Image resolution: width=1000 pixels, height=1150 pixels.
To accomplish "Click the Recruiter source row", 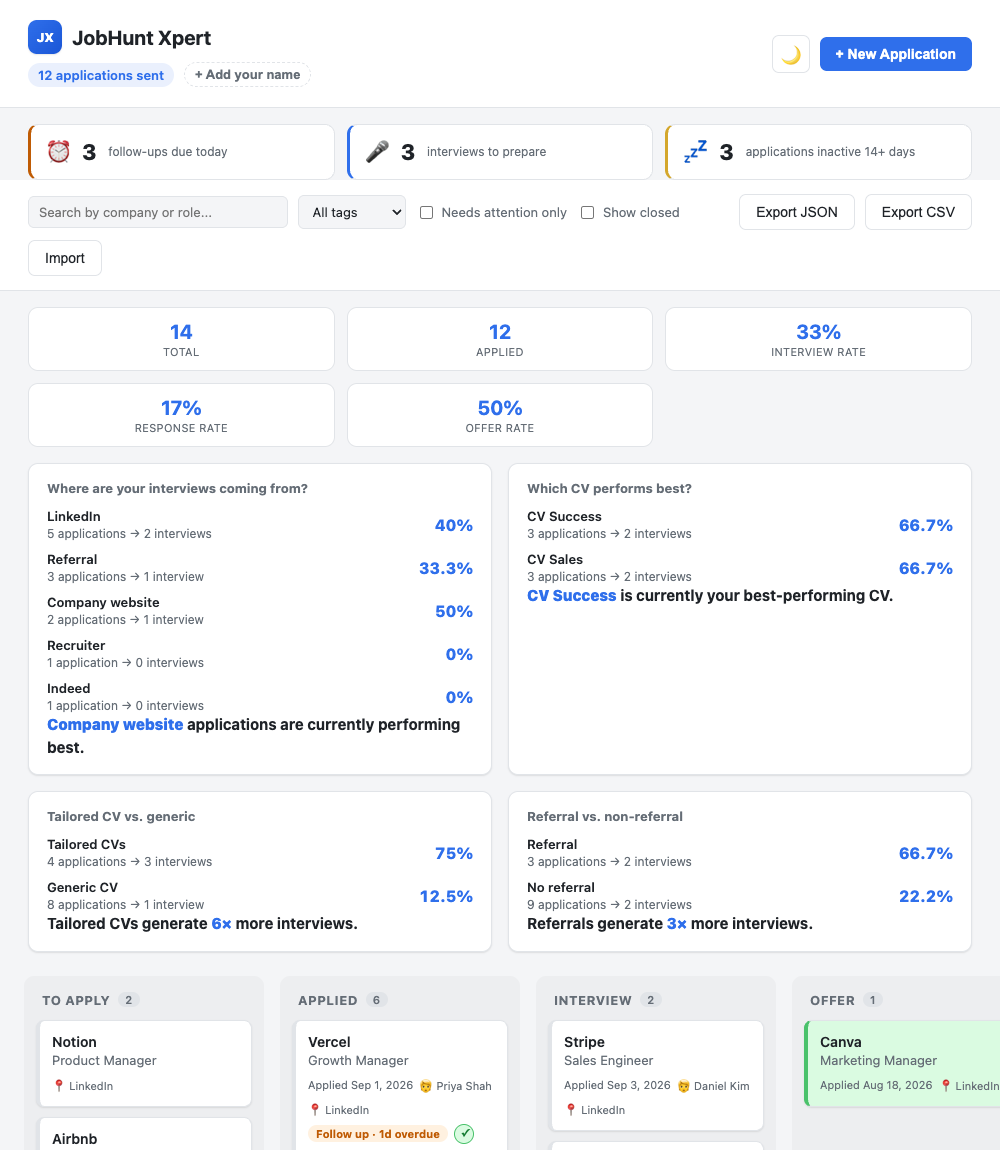I will point(260,654).
